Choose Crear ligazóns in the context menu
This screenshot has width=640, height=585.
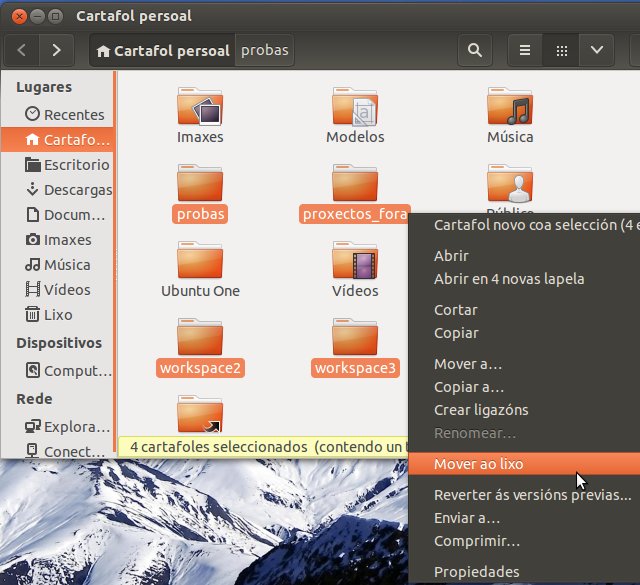pyautogui.click(x=524, y=410)
